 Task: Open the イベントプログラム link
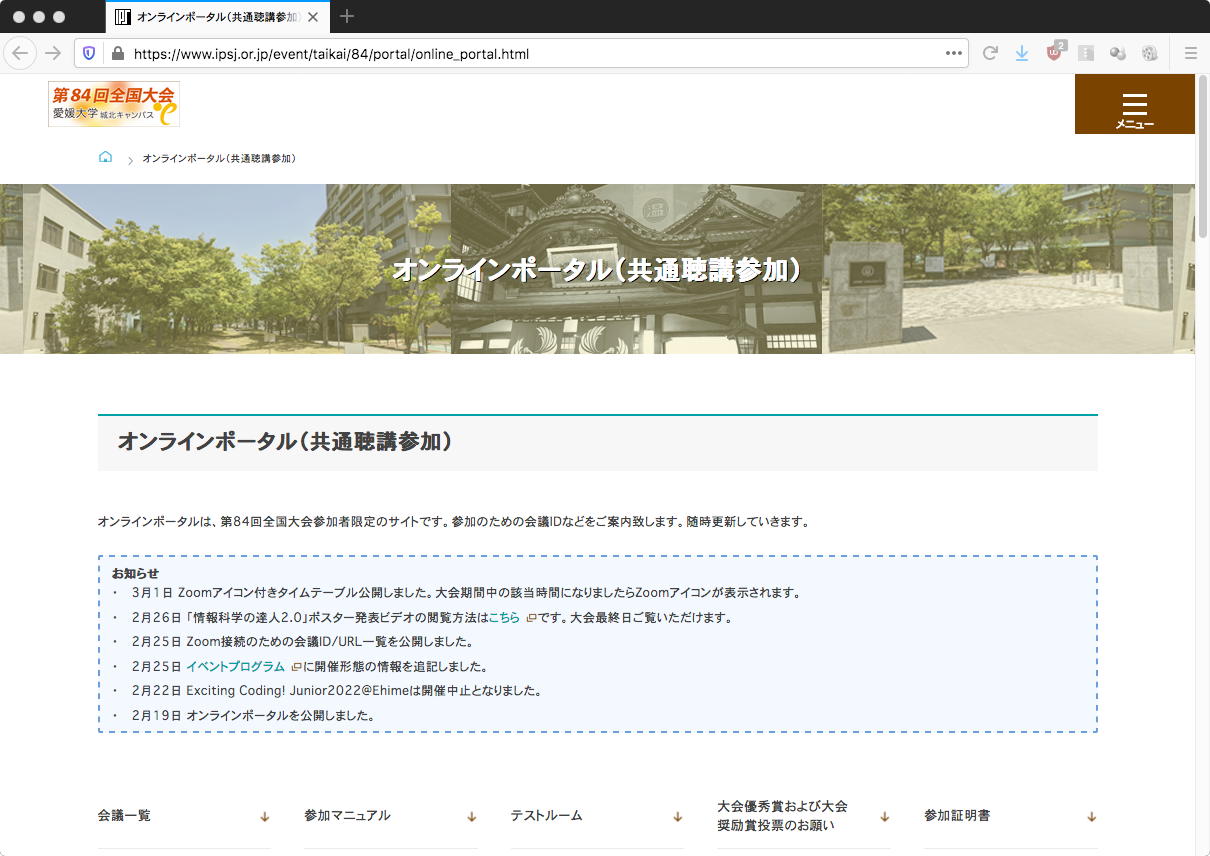(x=235, y=666)
